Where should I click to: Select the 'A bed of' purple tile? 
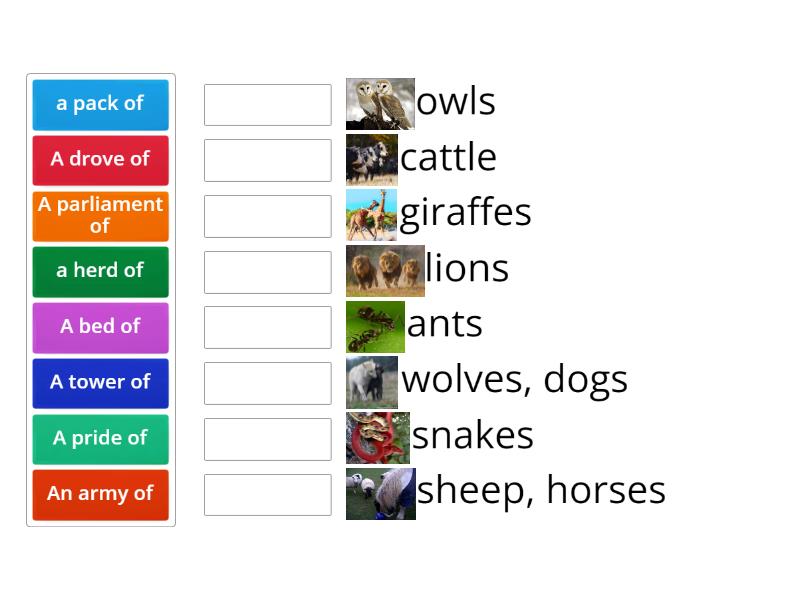(x=100, y=327)
